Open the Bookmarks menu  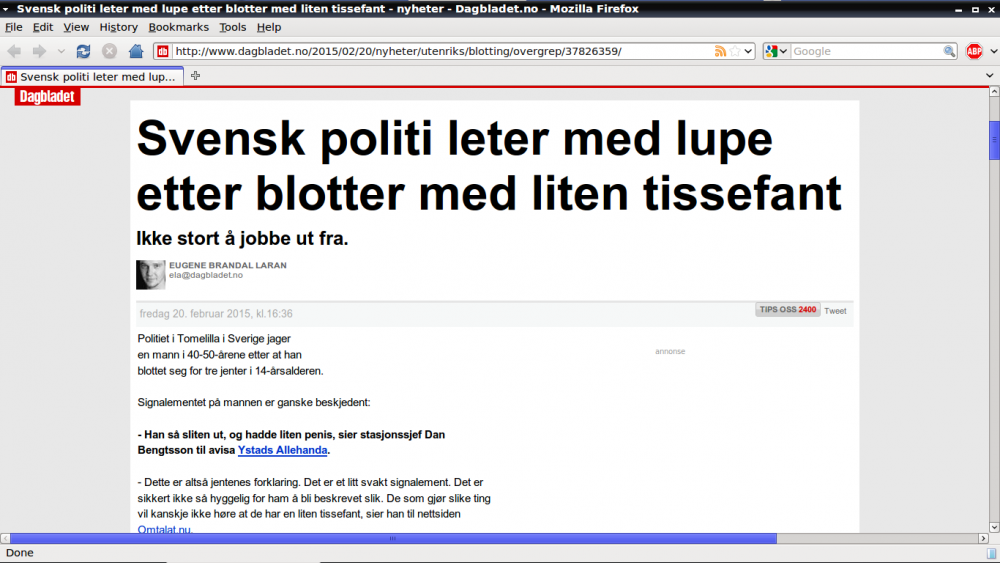coord(178,27)
